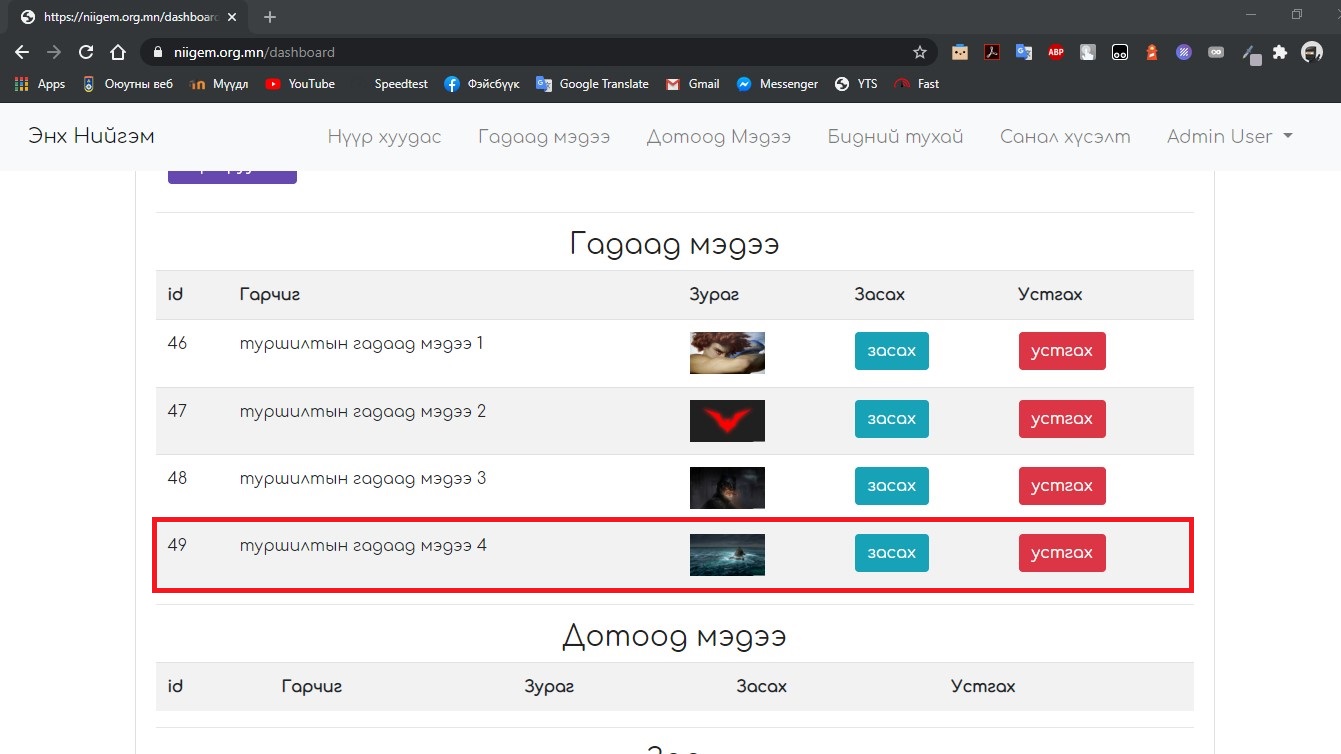Open the Google Translate extension icon in toolbar
The image size is (1341, 754).
1024,52
